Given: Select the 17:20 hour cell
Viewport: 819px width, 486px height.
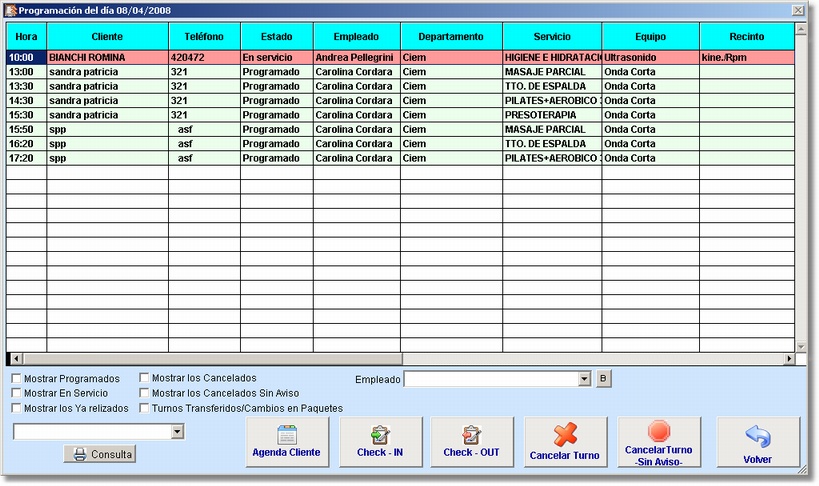Looking at the screenshot, I should click(26, 158).
